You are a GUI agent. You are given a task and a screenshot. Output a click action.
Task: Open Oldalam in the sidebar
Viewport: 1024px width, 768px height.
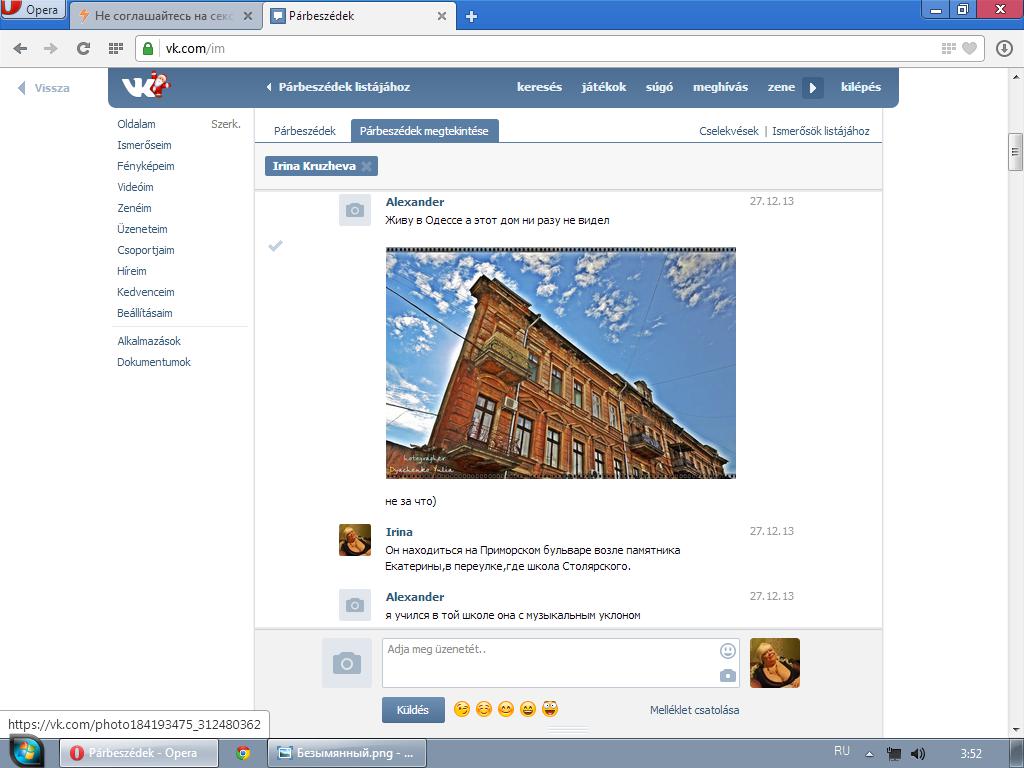point(136,124)
